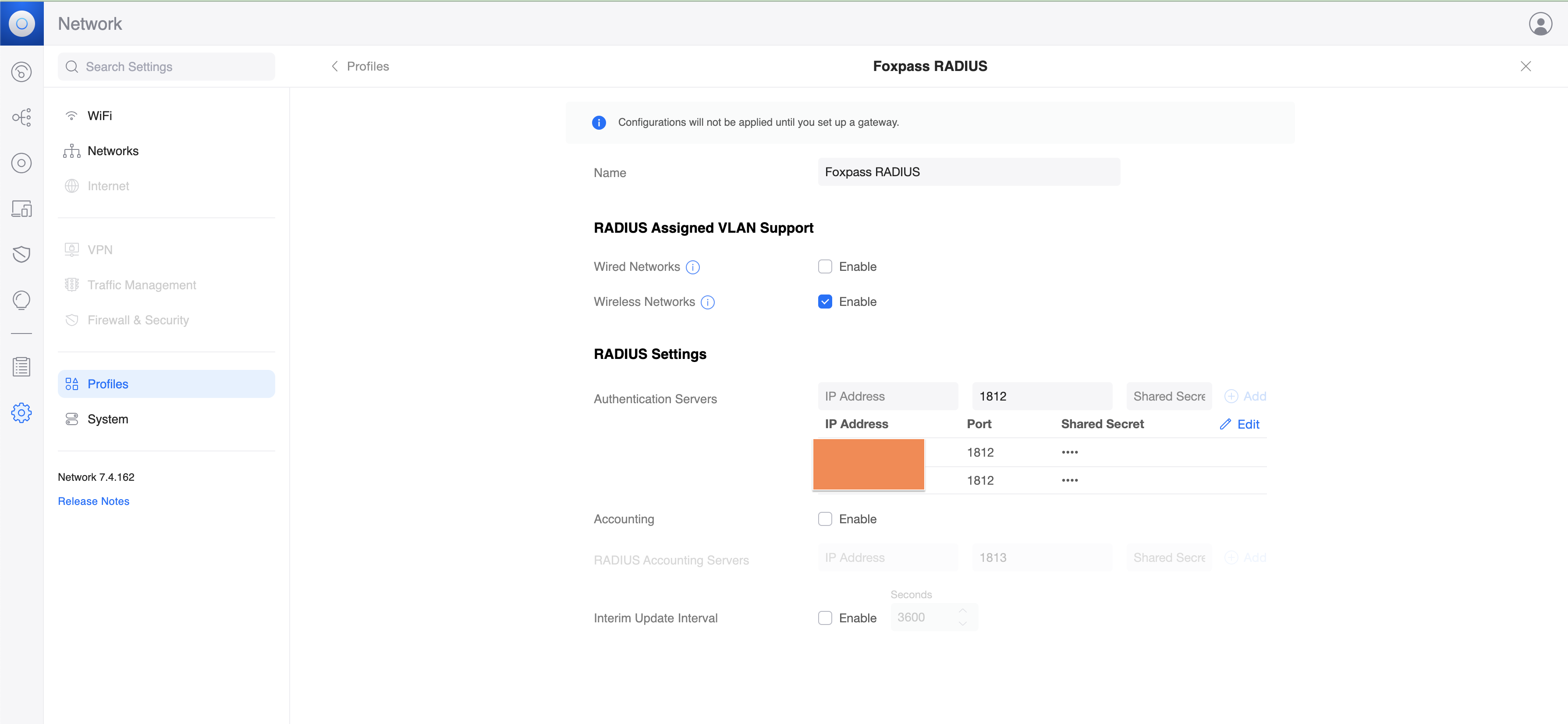1568x724 pixels.
Task: Toggle Wireless Networks RADIUS VLAN enable
Action: point(825,301)
